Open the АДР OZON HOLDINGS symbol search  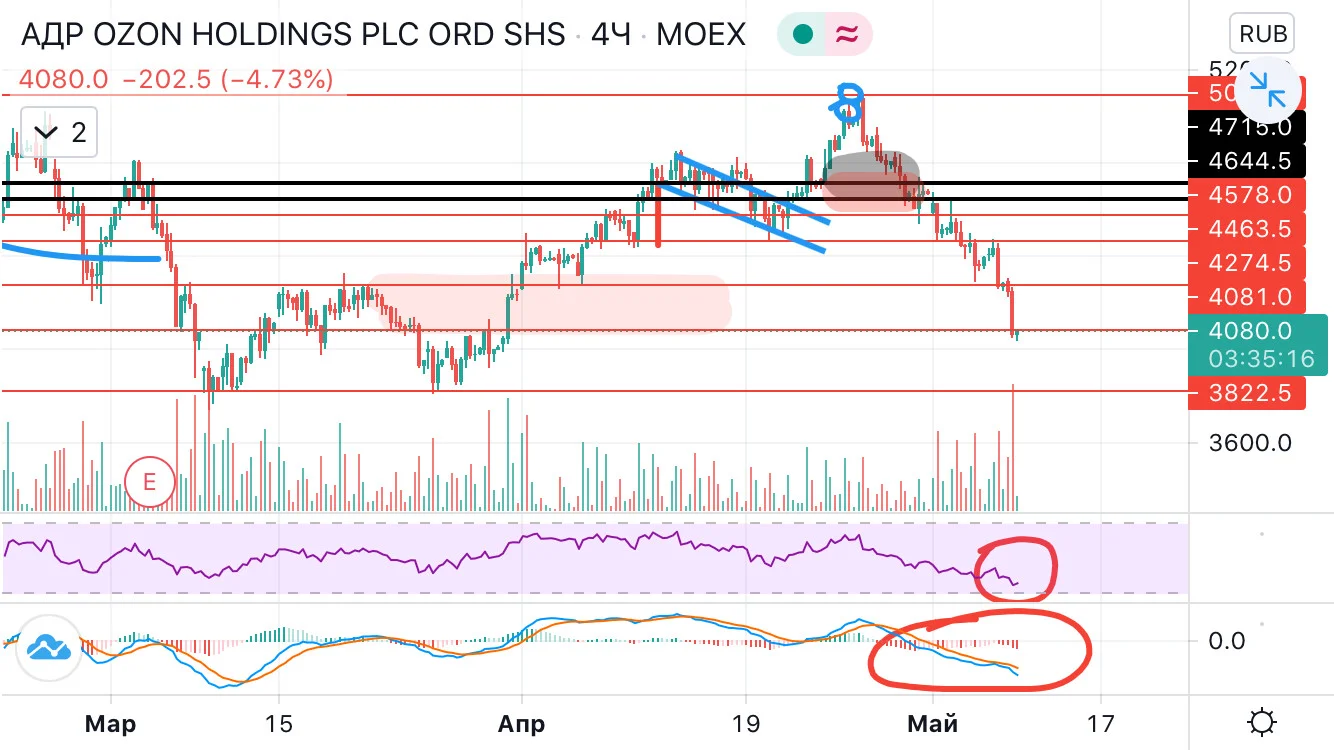point(292,36)
